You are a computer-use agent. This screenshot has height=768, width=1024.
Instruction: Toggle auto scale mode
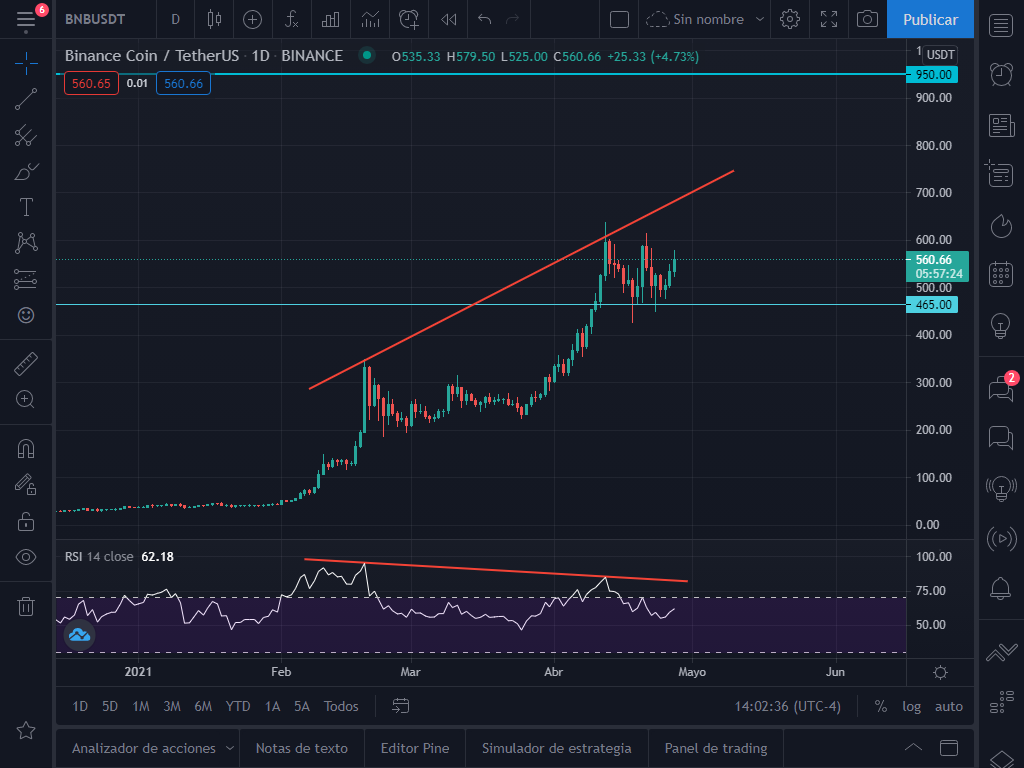(948, 706)
